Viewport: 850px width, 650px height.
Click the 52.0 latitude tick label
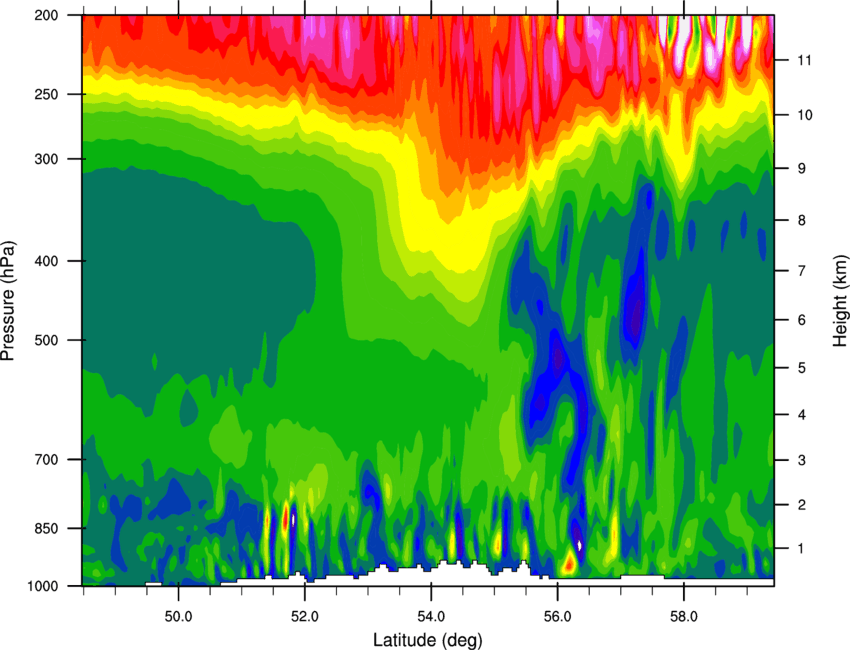[x=305, y=617]
